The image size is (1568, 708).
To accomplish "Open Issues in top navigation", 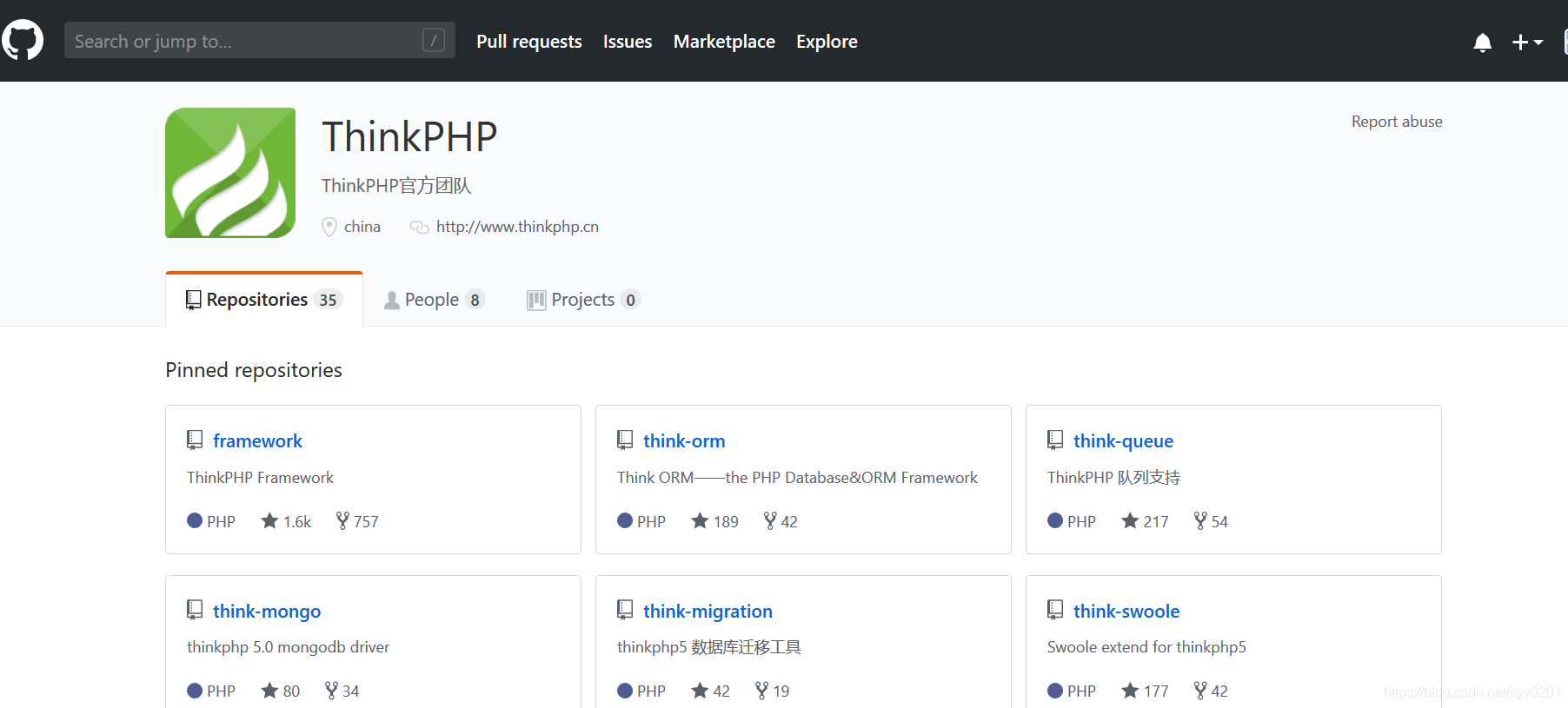I will point(628,42).
